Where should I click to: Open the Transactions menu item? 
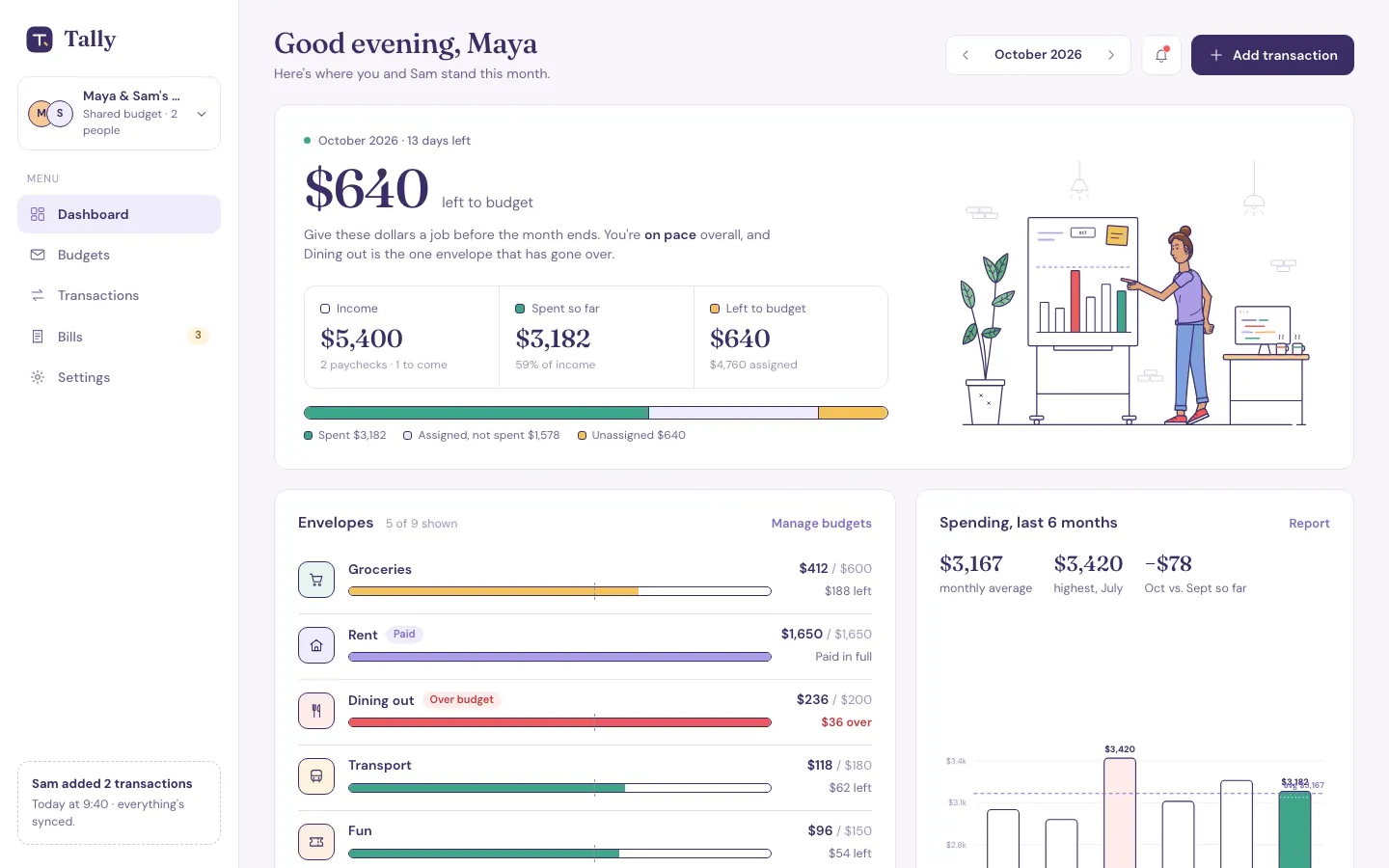(119, 295)
